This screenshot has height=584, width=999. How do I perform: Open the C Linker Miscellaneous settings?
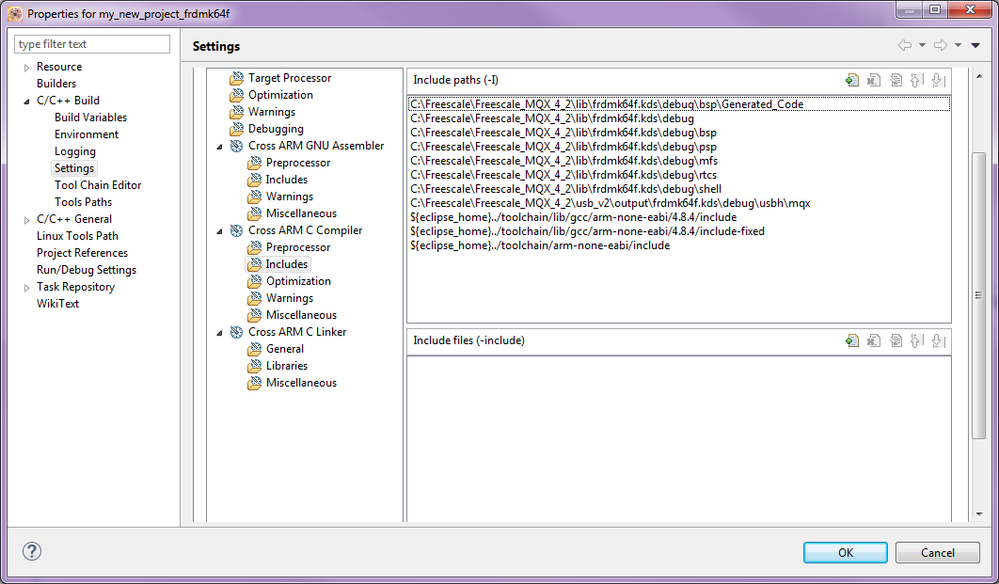301,383
